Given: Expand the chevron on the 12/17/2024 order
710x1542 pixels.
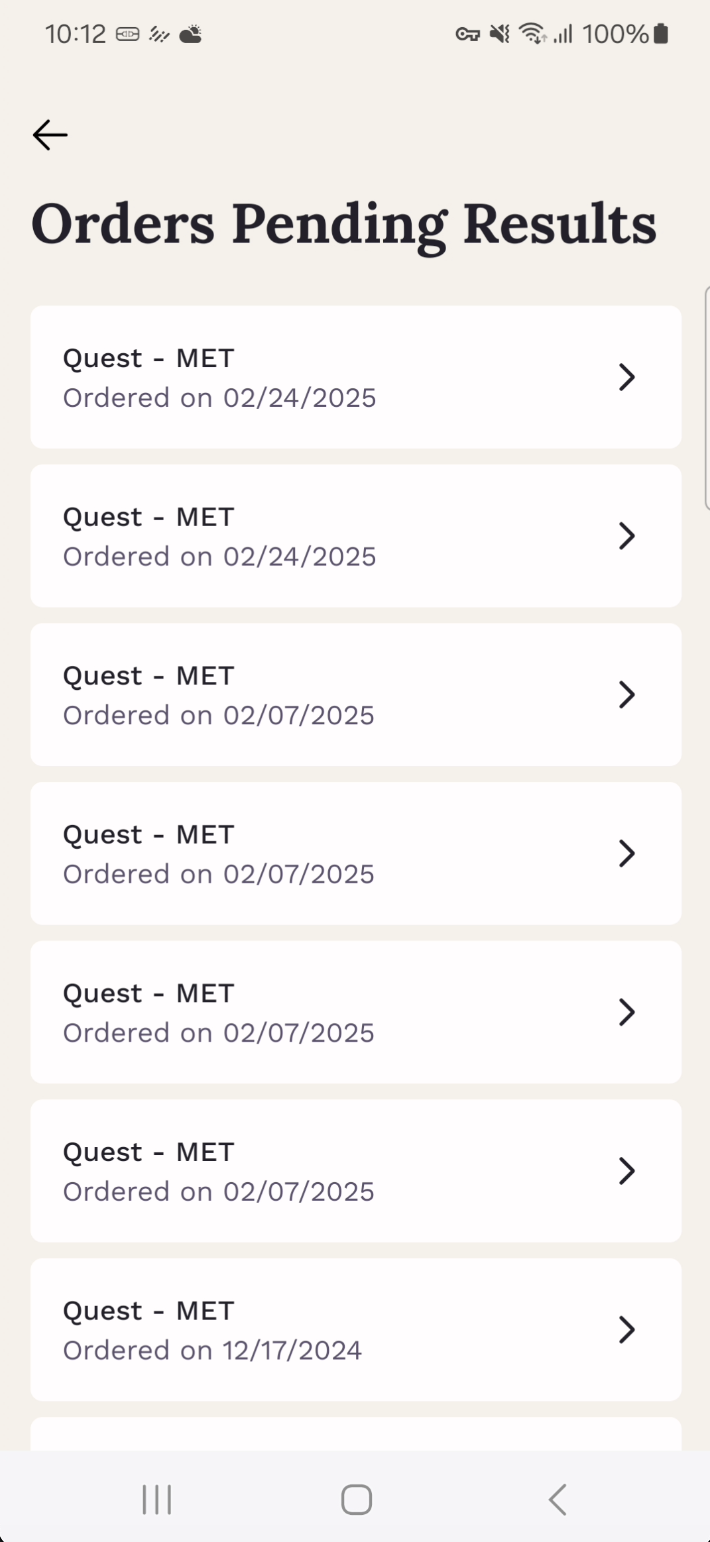Looking at the screenshot, I should [x=627, y=1330].
